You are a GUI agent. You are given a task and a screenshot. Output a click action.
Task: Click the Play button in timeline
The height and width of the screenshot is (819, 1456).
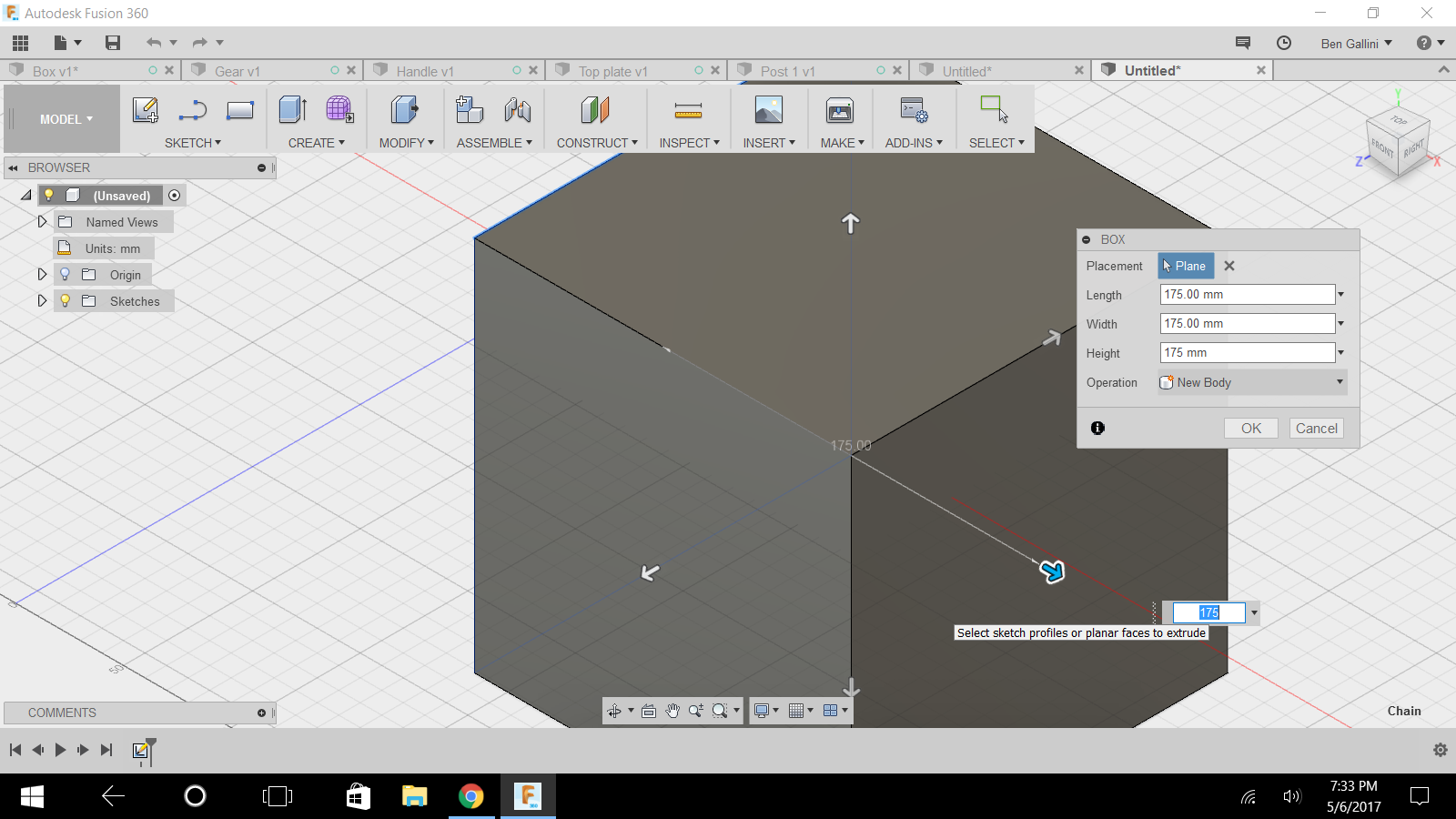point(60,750)
